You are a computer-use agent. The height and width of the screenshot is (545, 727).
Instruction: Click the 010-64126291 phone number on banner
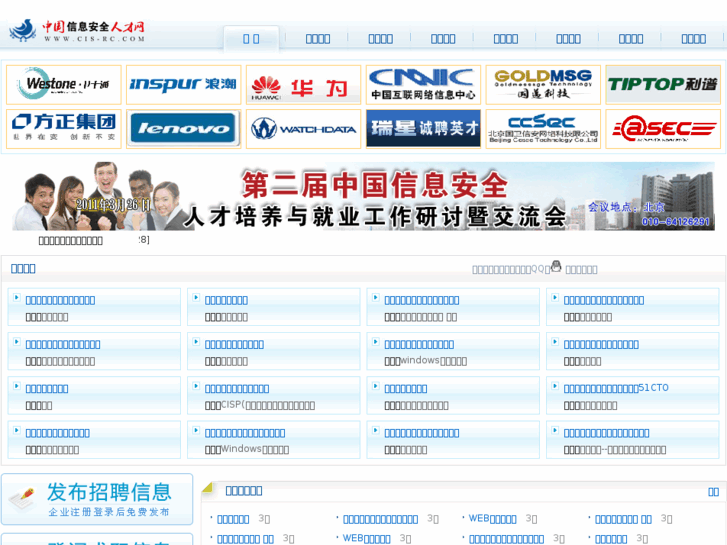pos(676,222)
